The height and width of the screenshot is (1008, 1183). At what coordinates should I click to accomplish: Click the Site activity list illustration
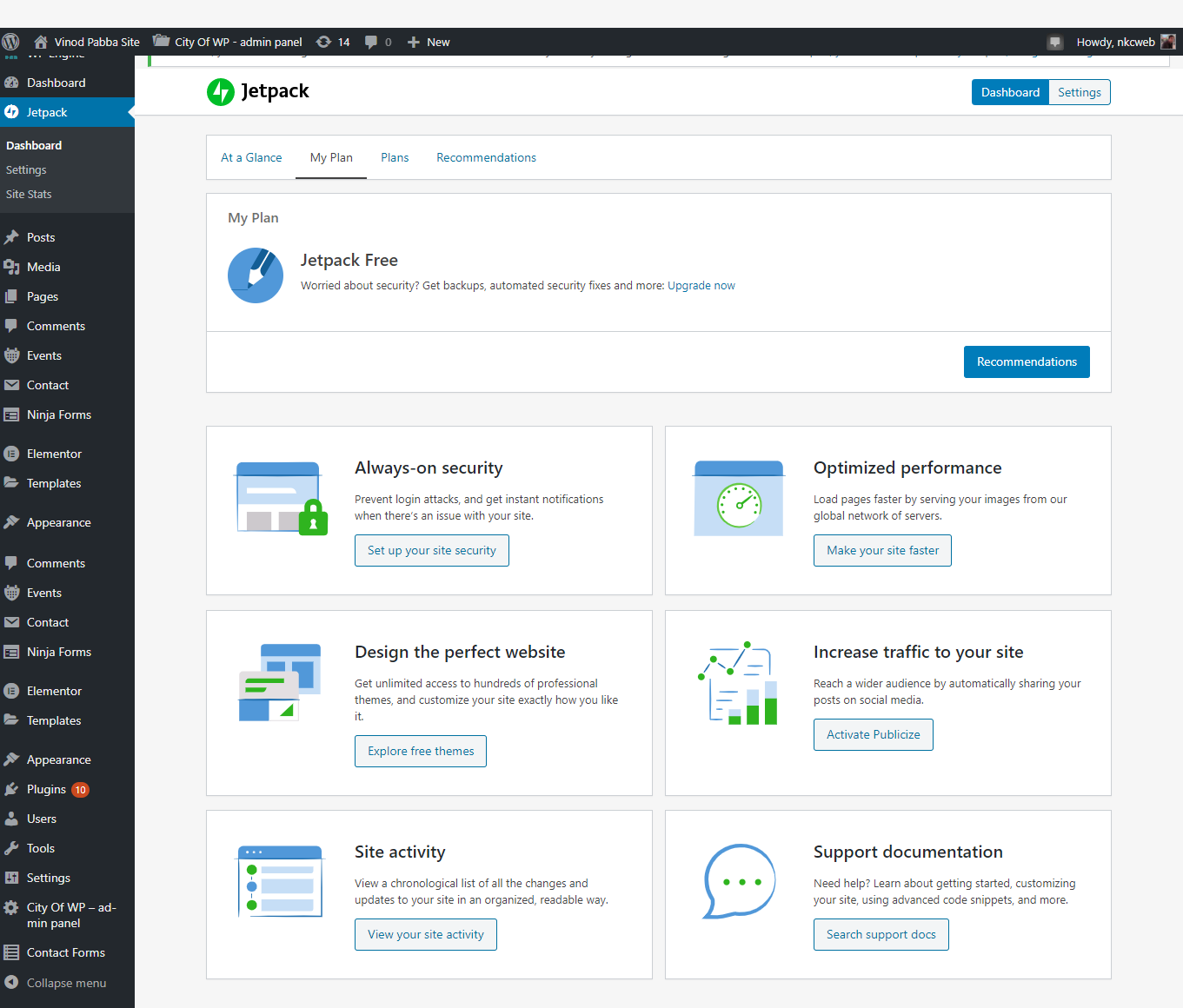point(280,882)
